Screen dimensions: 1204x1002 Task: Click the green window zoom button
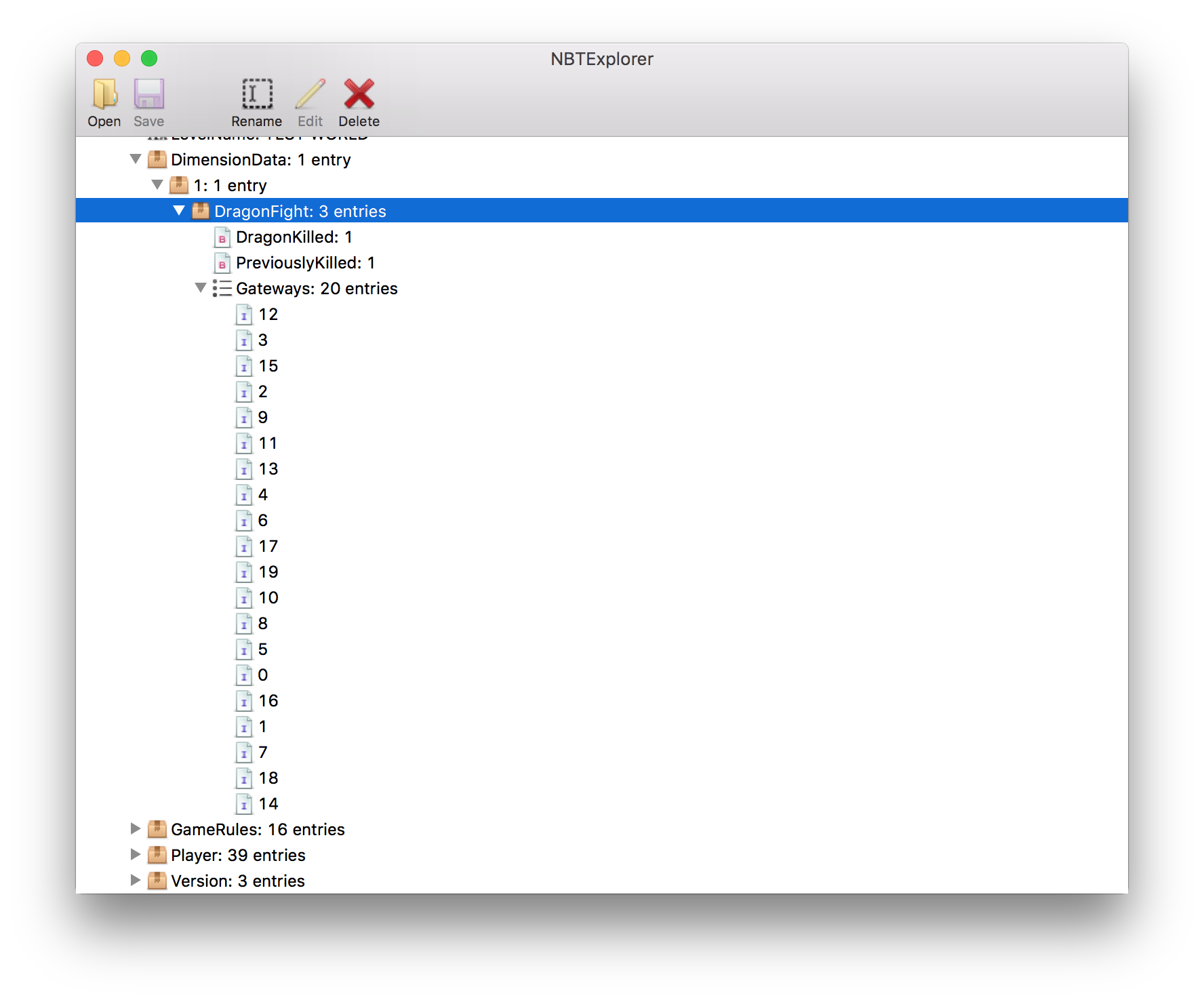[149, 59]
